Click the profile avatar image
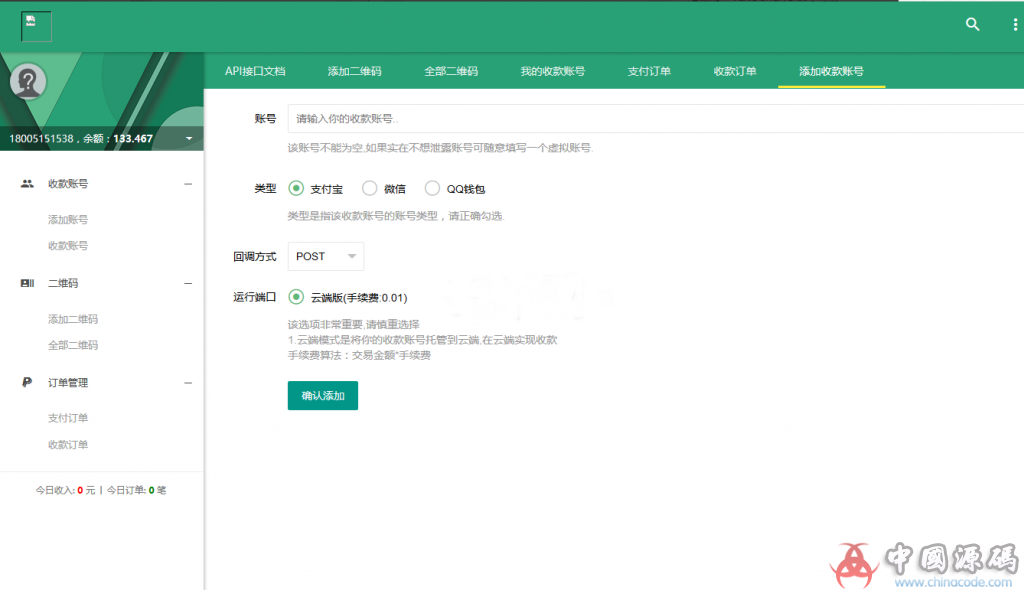1024x590 pixels. [x=28, y=80]
